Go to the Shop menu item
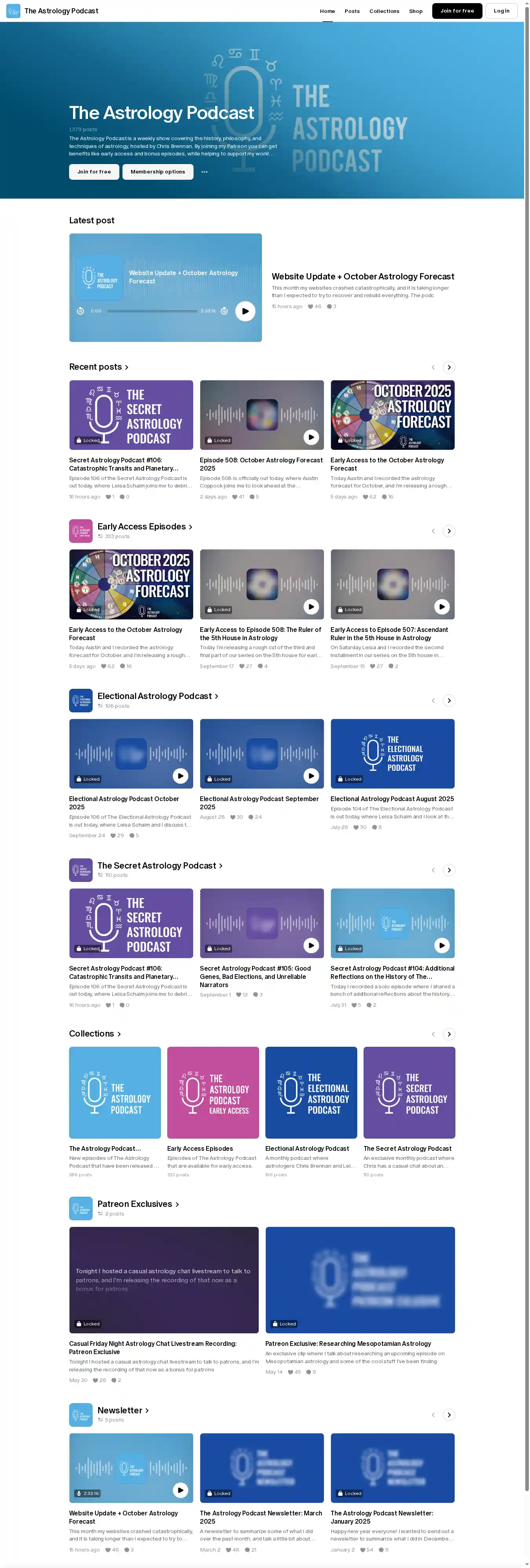 (x=415, y=11)
